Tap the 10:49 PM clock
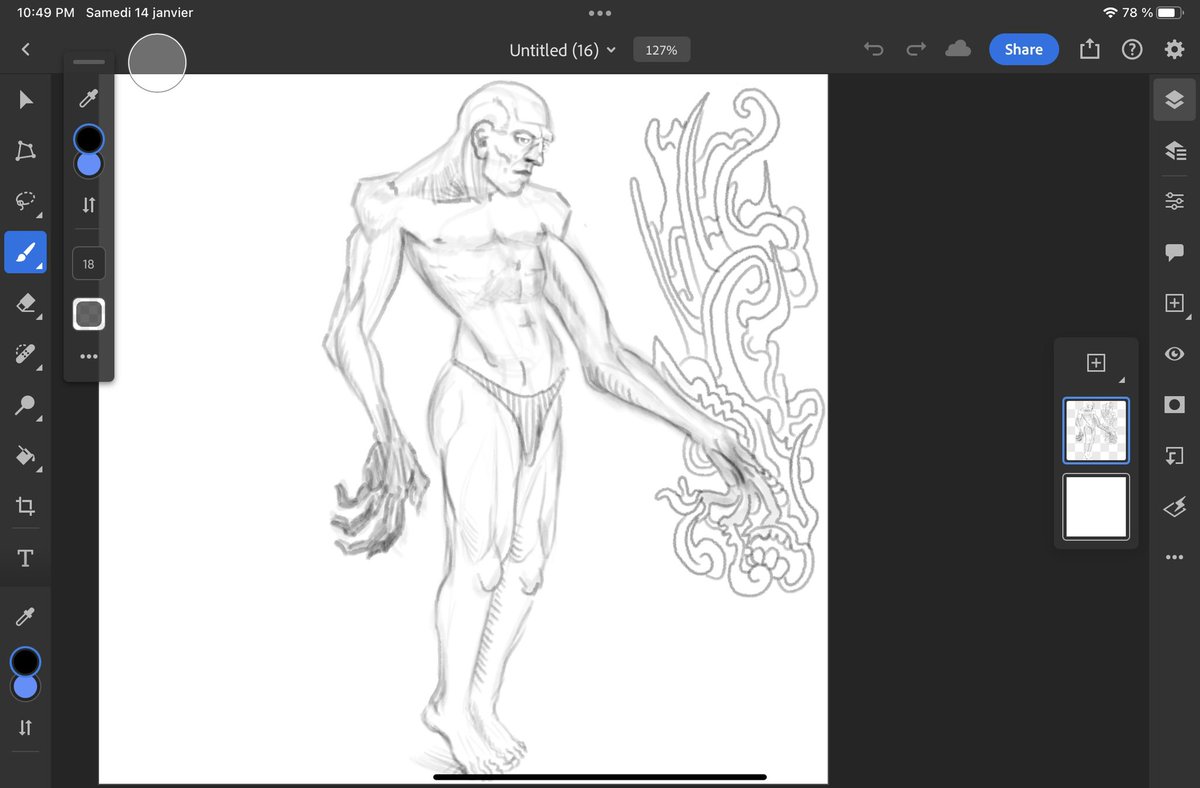 click(x=46, y=13)
